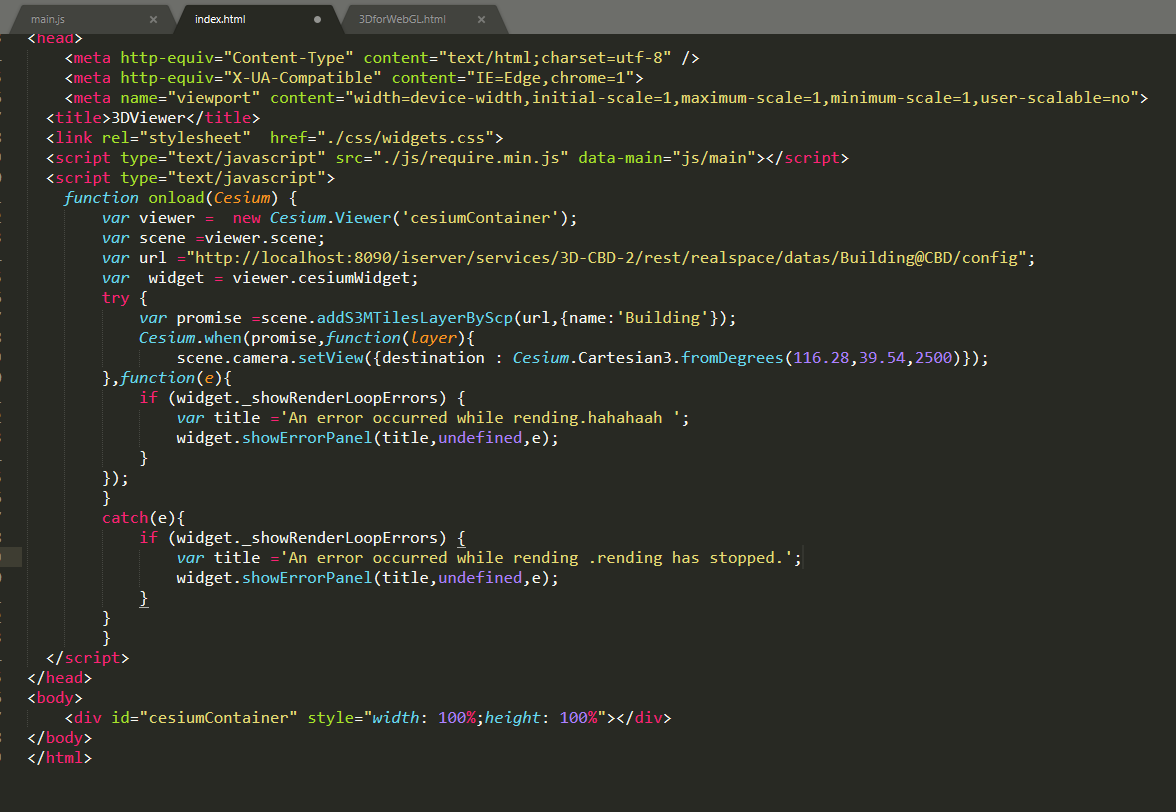Close the main.js tab

(x=153, y=19)
